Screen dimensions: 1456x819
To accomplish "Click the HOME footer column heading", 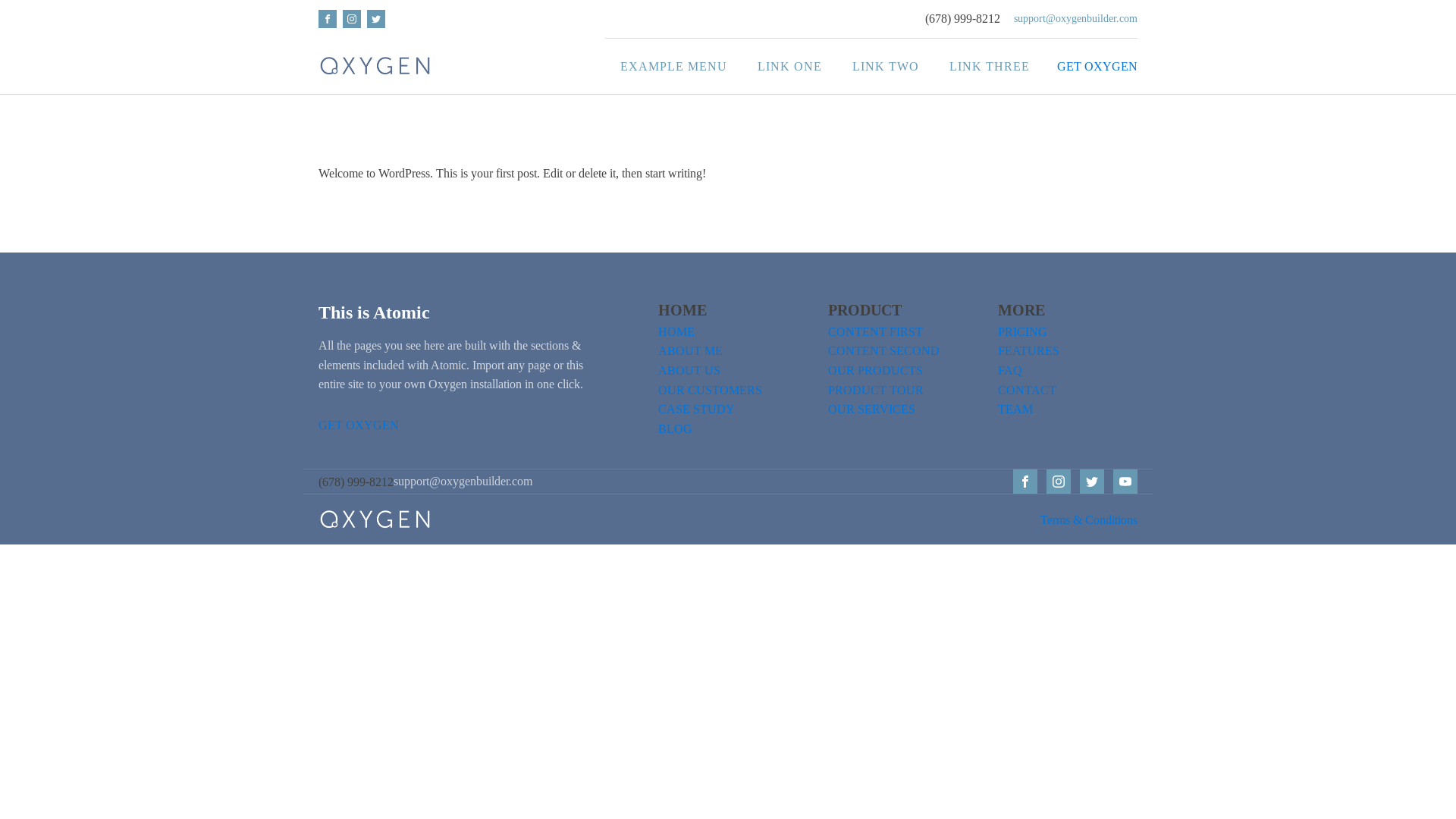I will [x=682, y=310].
